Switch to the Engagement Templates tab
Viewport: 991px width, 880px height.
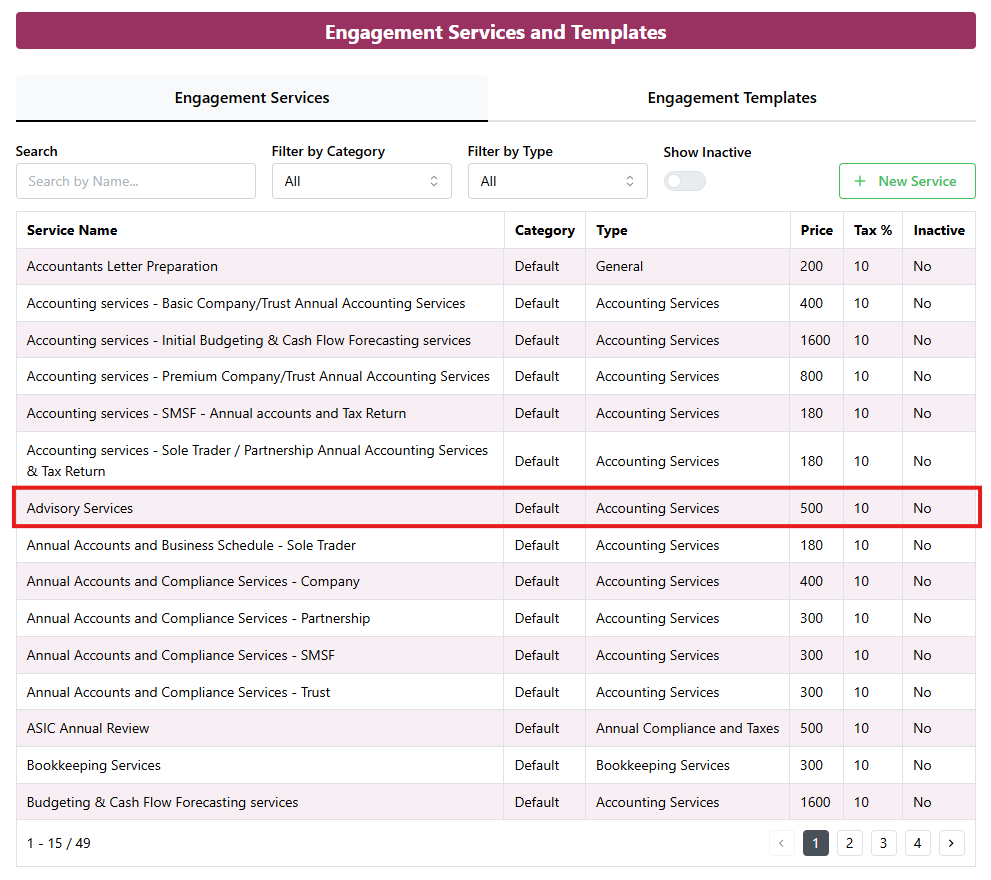(731, 98)
